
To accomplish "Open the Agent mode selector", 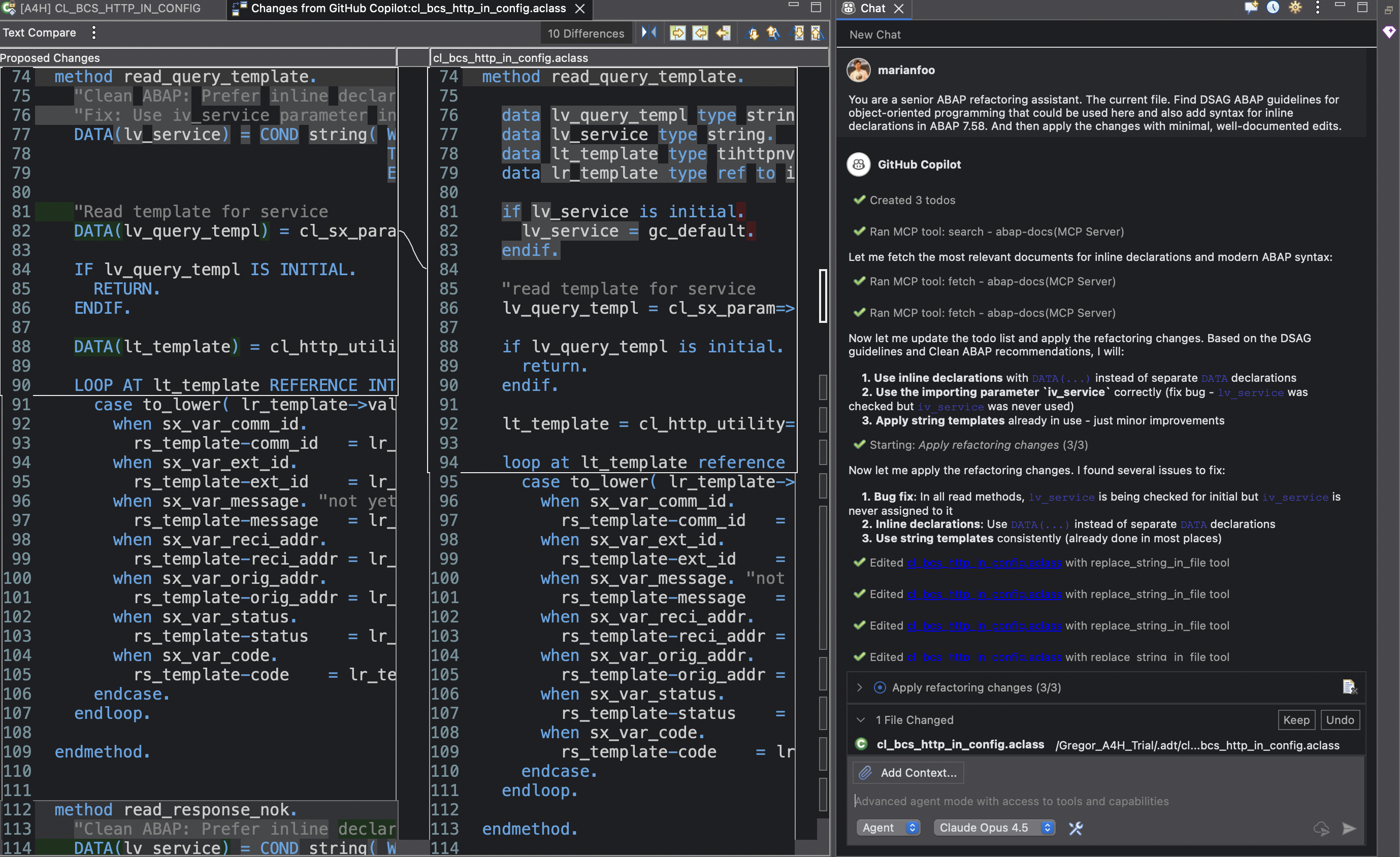I will pos(888,828).
